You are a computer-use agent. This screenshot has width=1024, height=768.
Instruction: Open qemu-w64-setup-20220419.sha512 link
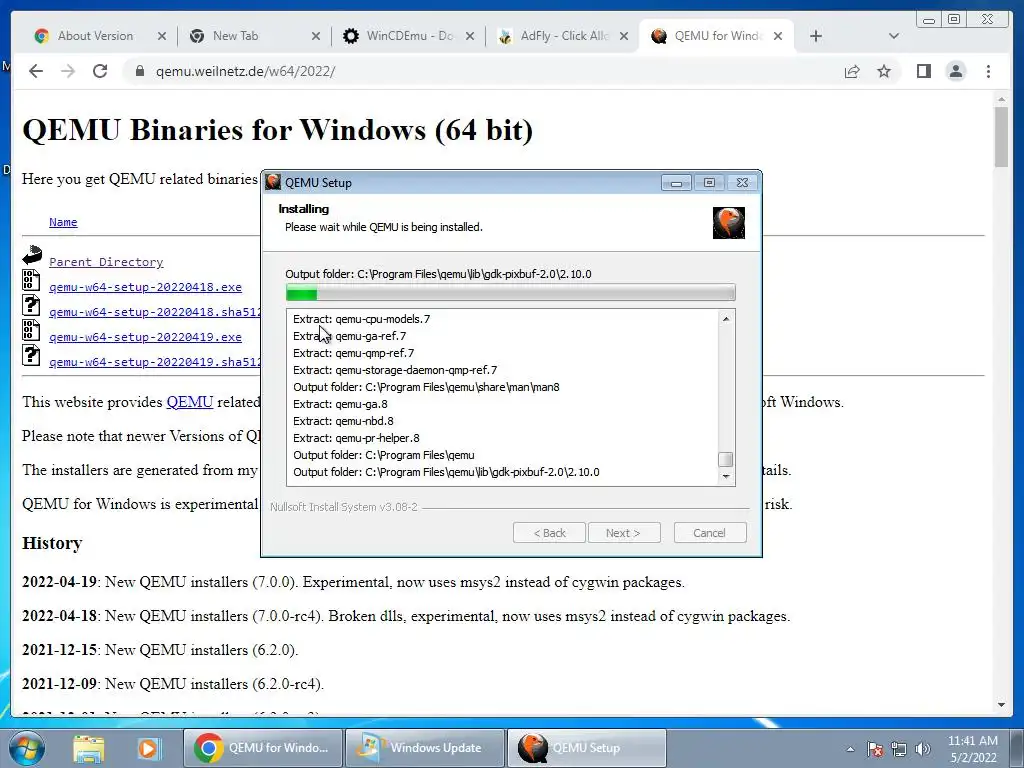(155, 362)
